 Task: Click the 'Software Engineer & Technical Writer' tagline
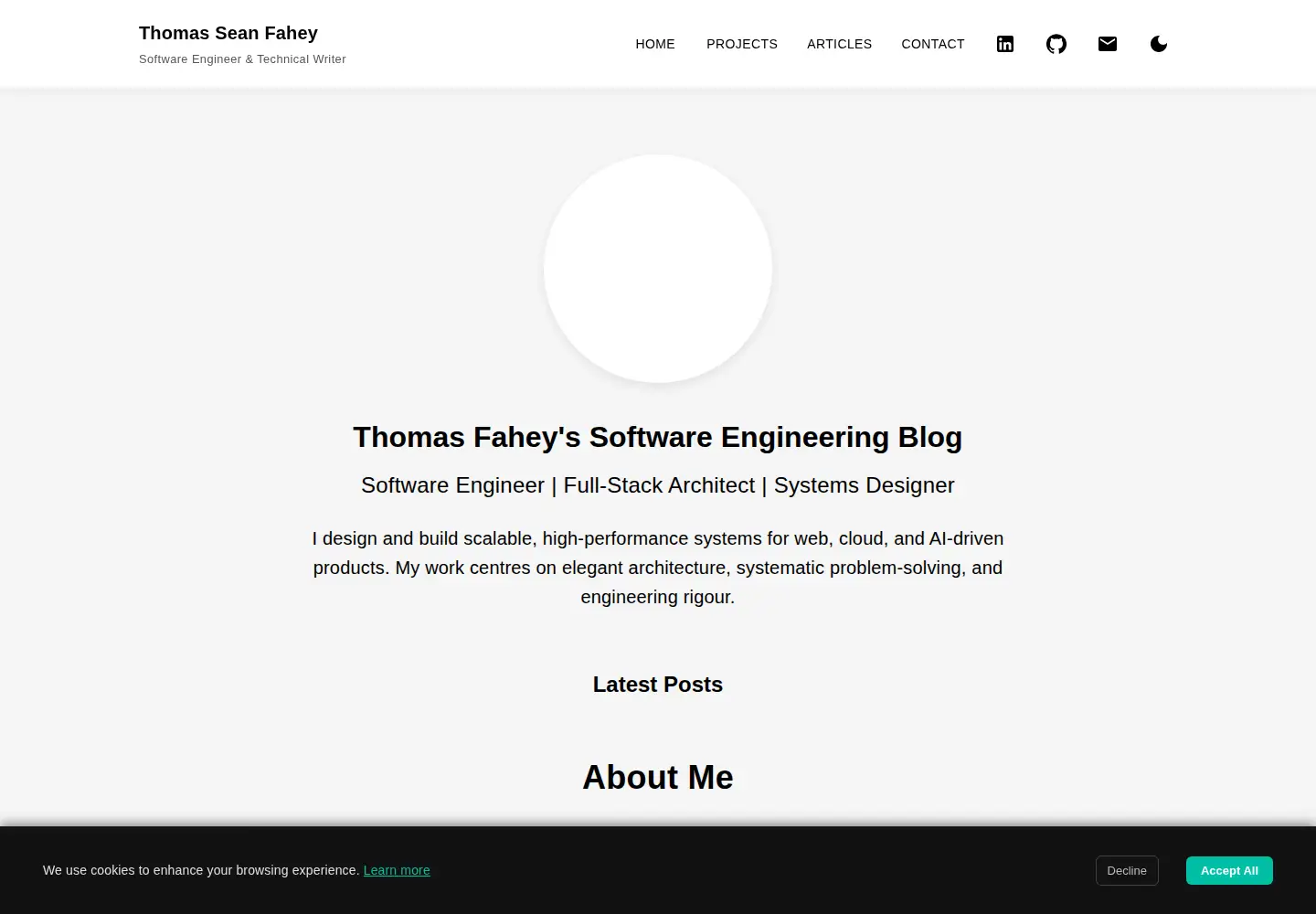[242, 59]
